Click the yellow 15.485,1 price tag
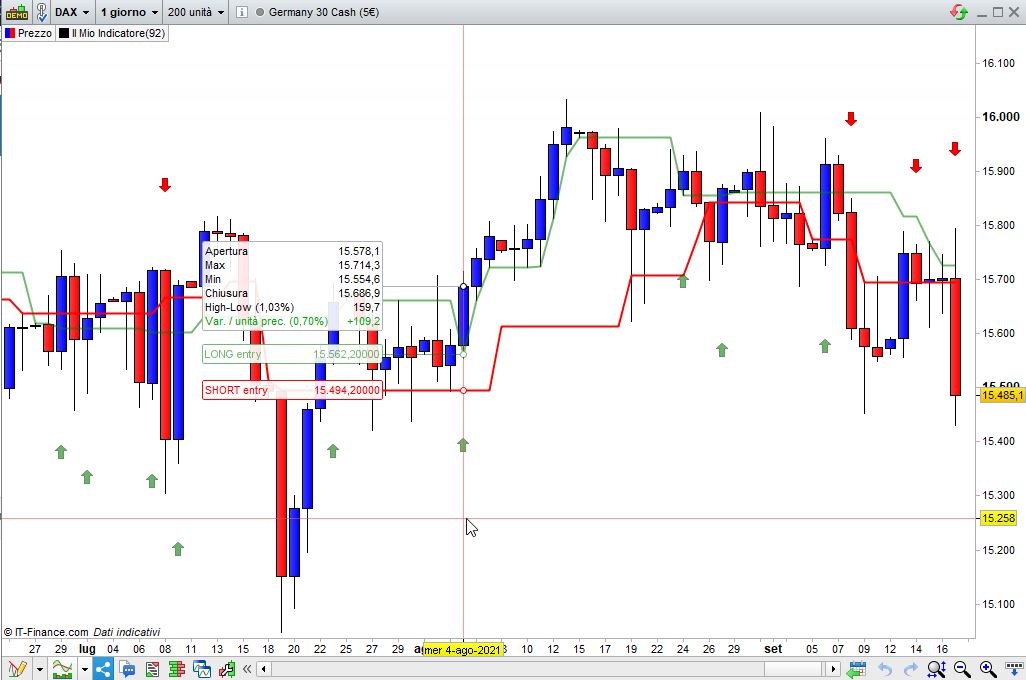The width and height of the screenshot is (1026, 680). pos(1002,395)
